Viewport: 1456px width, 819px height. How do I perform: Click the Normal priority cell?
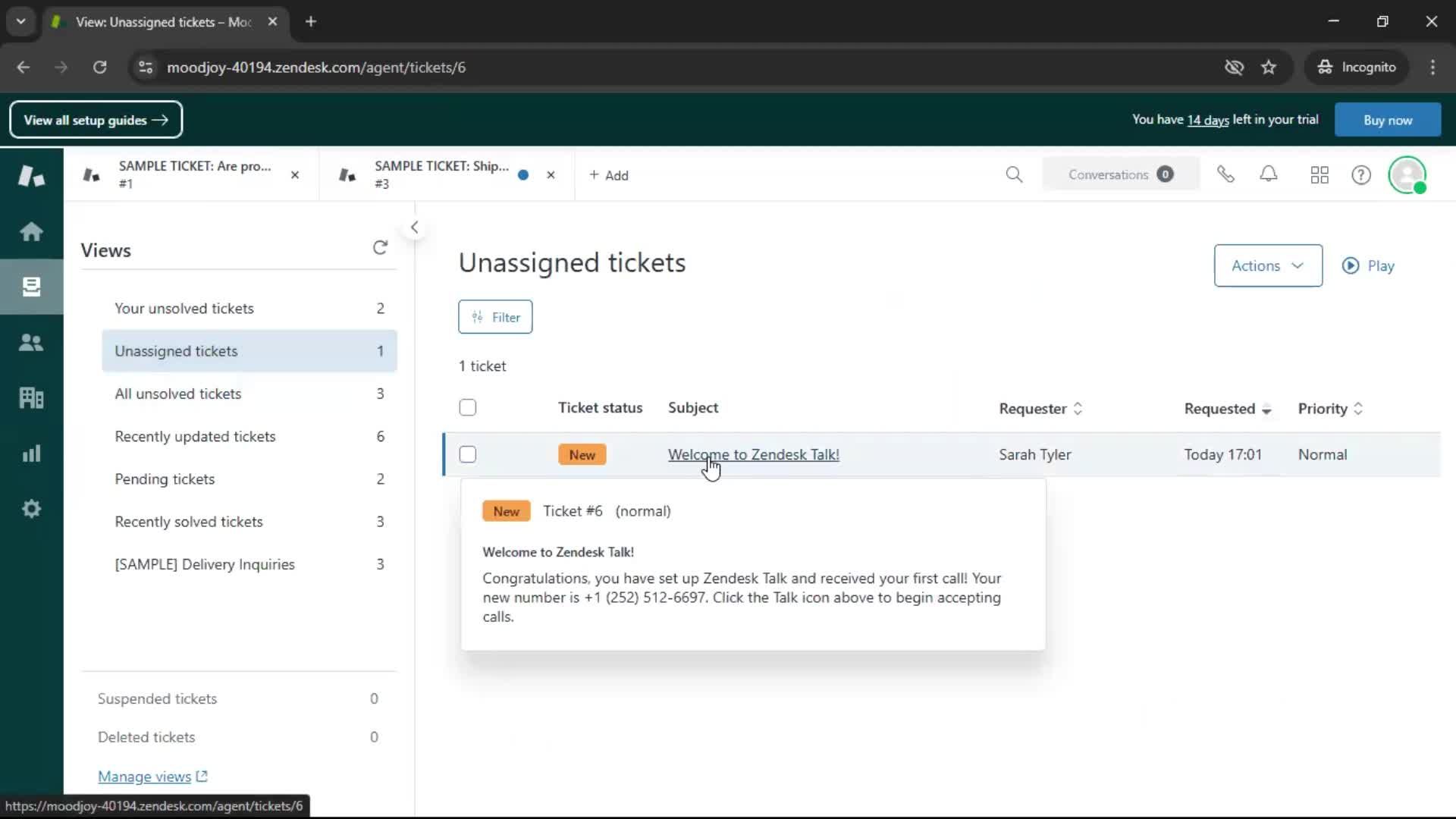[x=1323, y=455]
